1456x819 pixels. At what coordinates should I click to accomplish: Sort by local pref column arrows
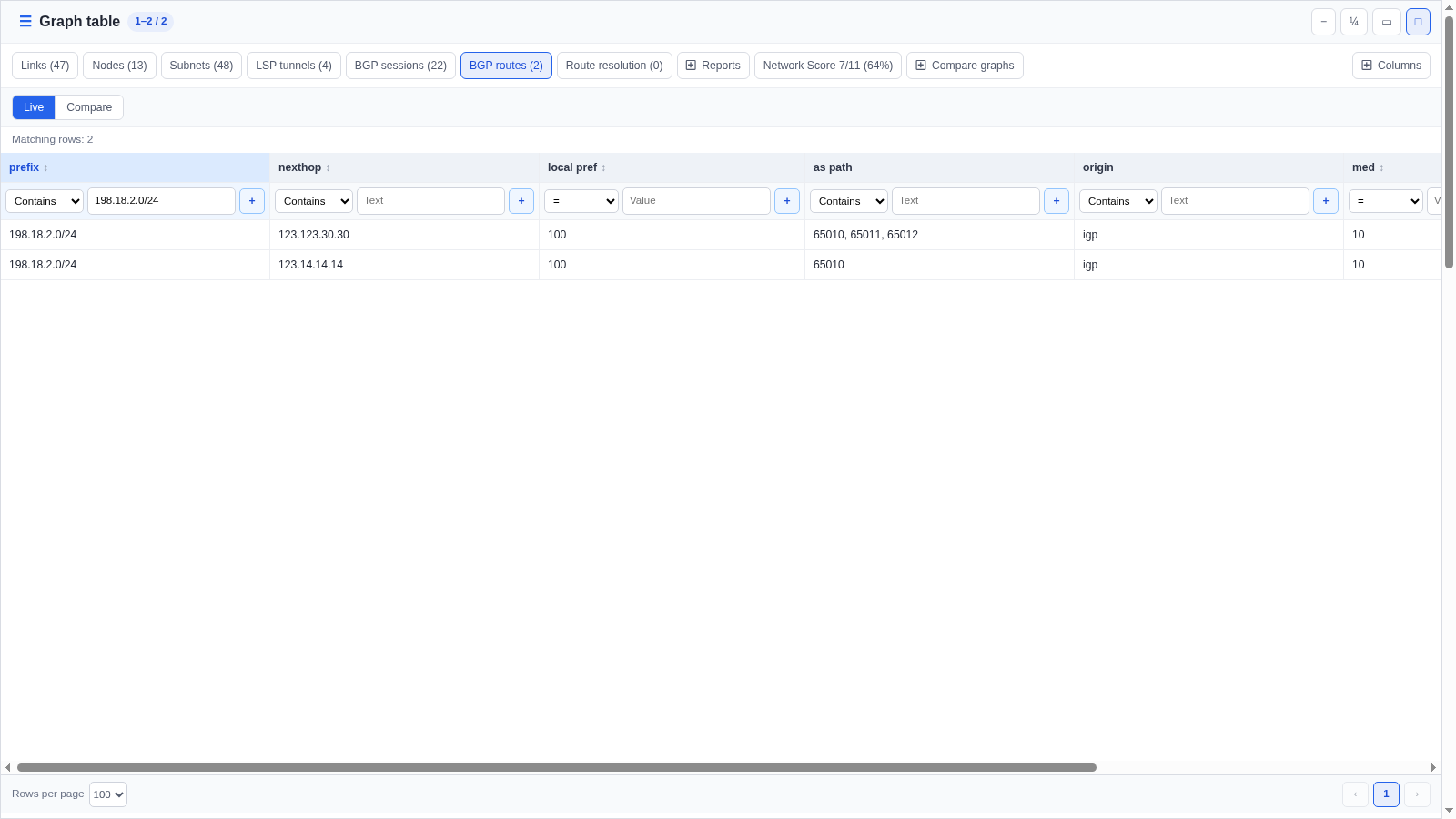point(603,167)
